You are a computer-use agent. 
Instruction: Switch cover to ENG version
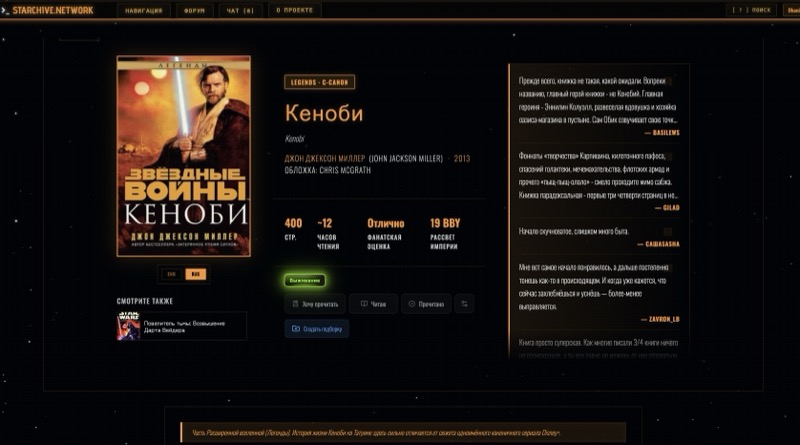[171, 274]
